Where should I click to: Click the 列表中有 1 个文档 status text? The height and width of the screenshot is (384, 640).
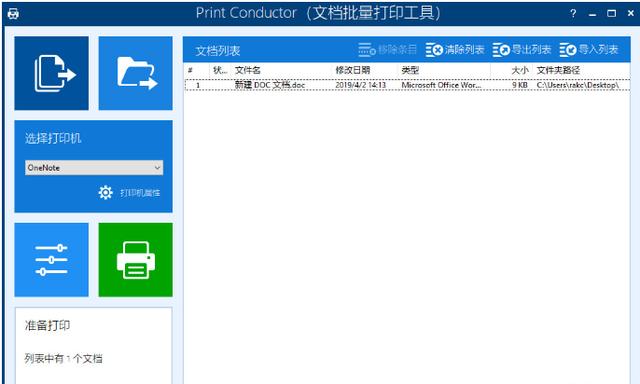[x=63, y=359]
